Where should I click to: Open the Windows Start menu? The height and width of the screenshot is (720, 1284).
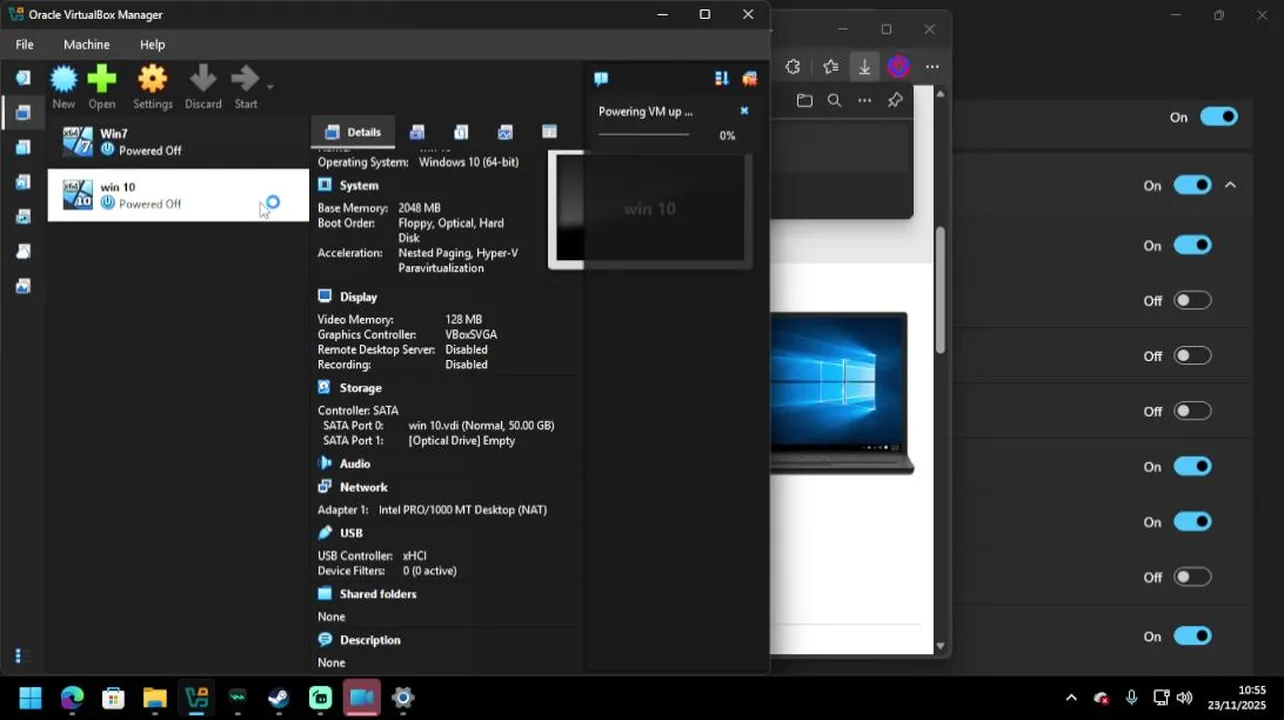pos(30,698)
